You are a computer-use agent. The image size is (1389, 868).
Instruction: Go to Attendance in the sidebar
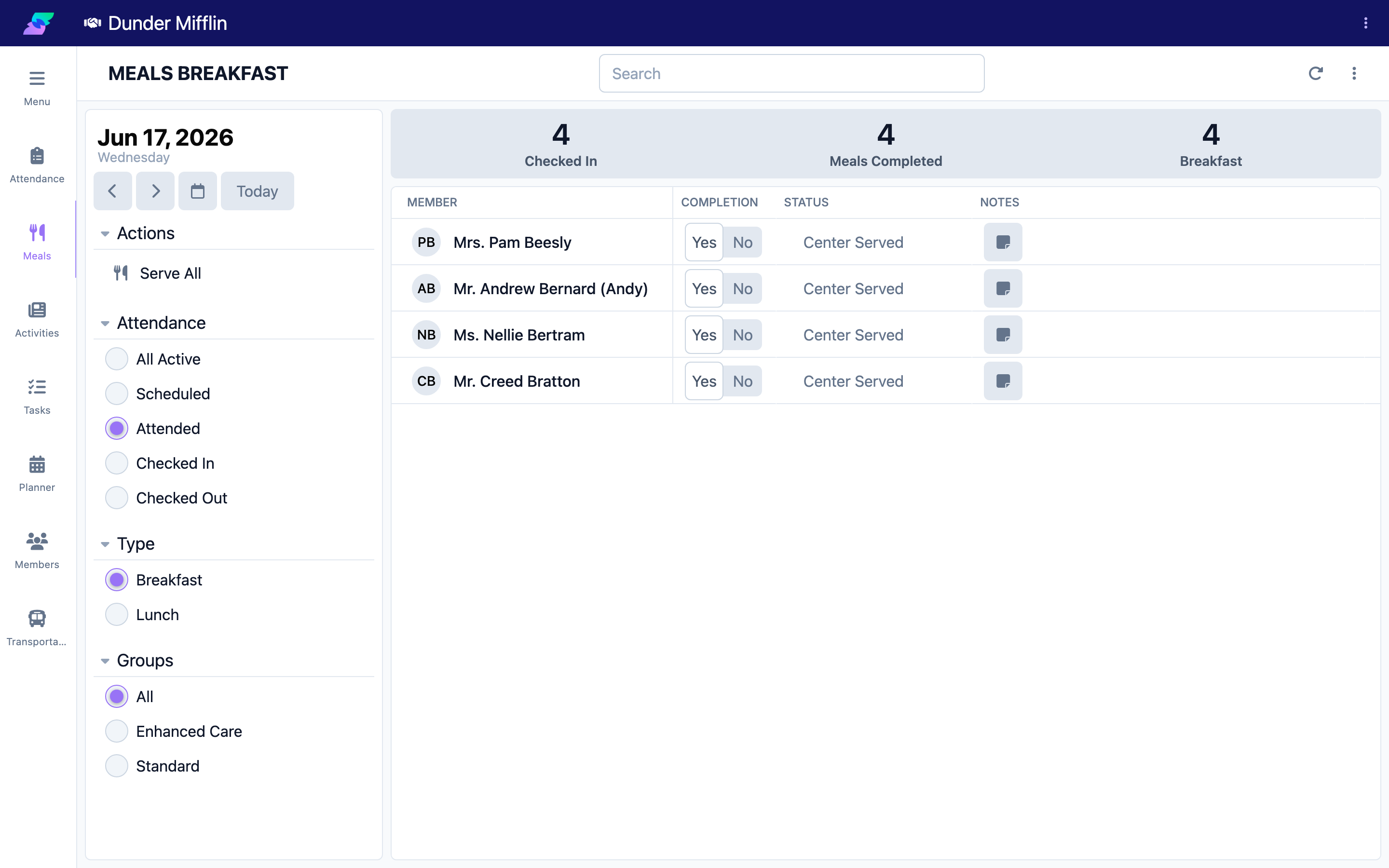point(37,165)
